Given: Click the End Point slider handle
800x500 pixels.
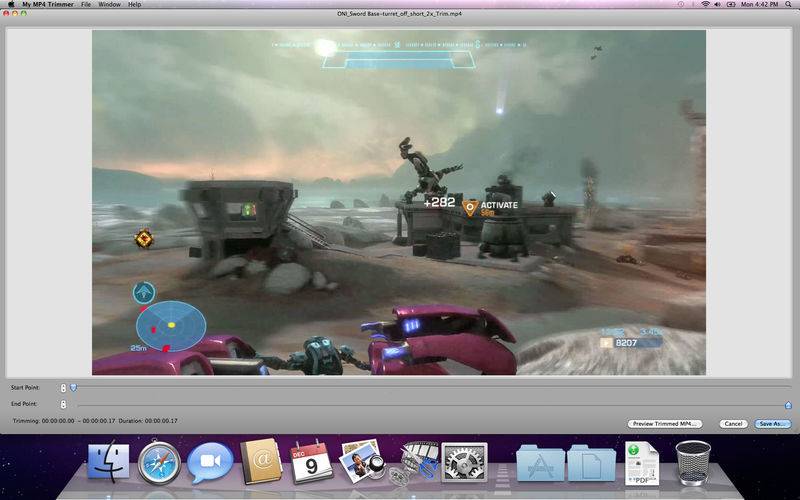Looking at the screenshot, I should tap(788, 405).
